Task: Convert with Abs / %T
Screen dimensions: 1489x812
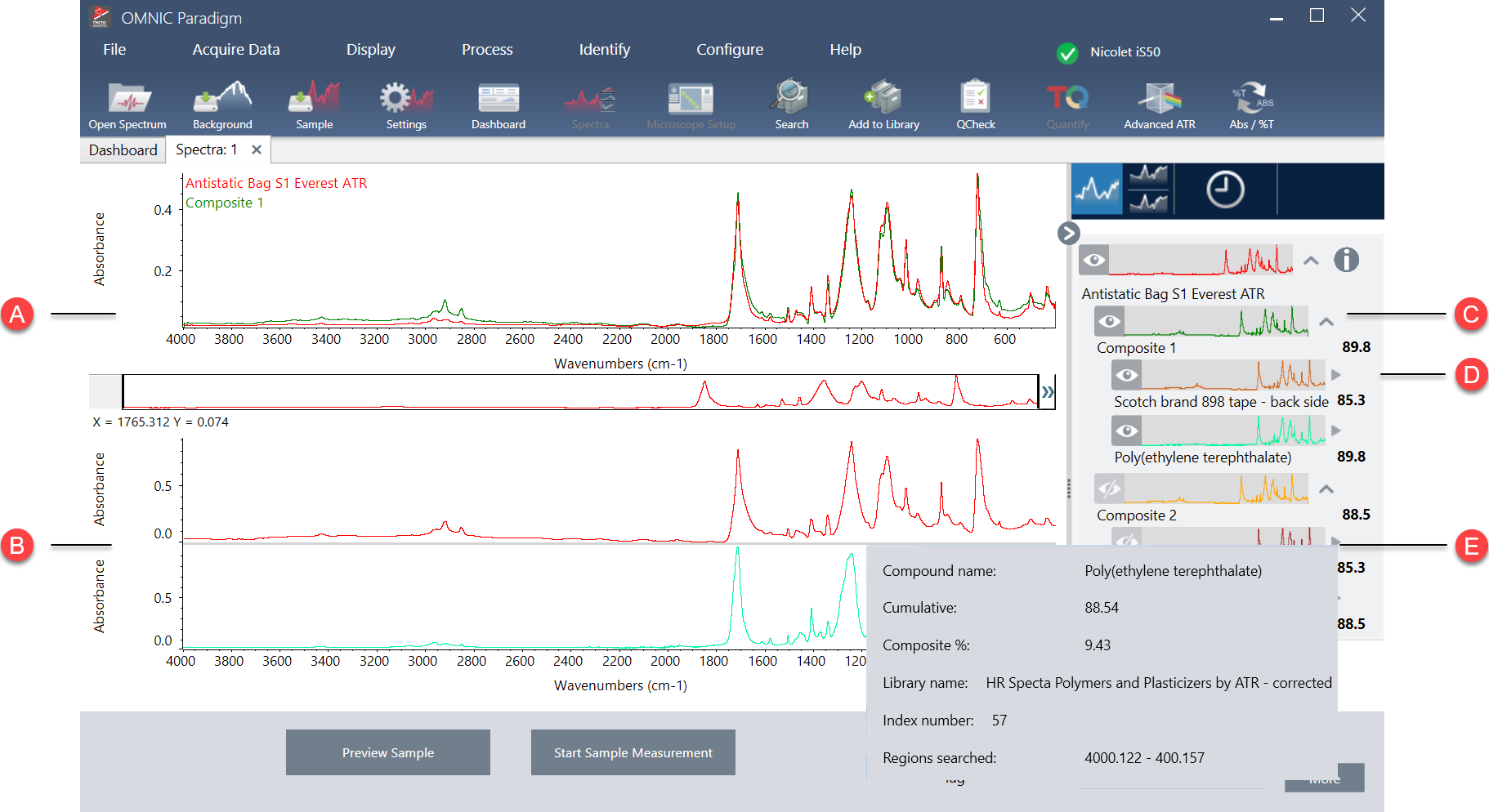Action: pyautogui.click(x=1251, y=105)
